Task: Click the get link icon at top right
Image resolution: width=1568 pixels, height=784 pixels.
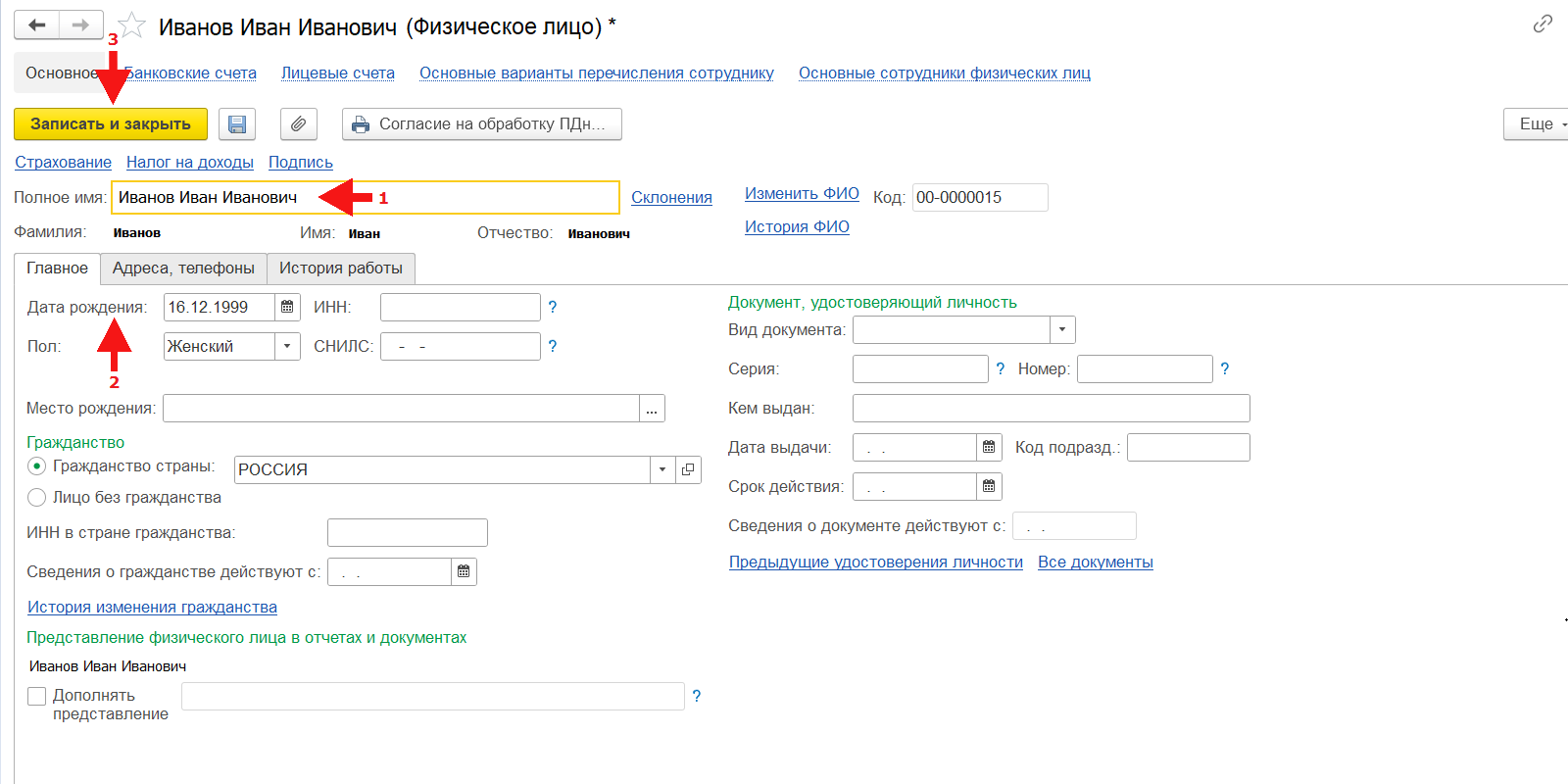Action: click(x=1543, y=24)
